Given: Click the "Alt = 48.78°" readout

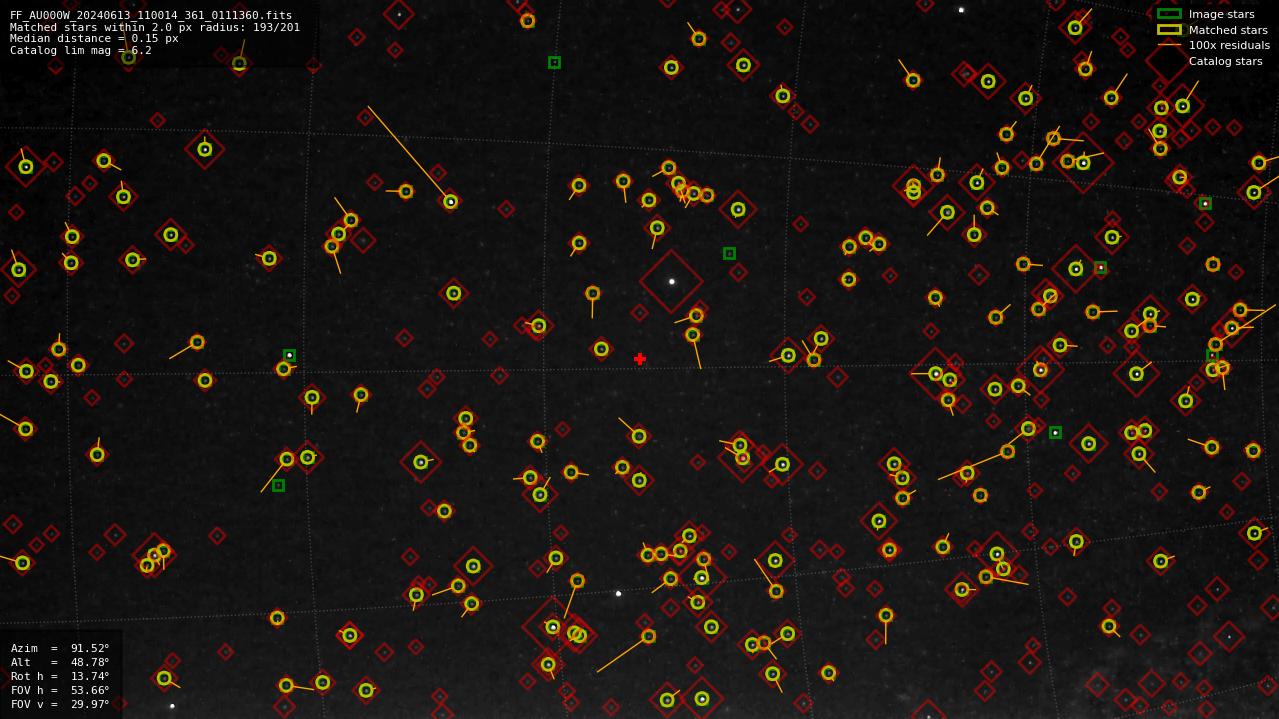Looking at the screenshot, I should [60, 662].
